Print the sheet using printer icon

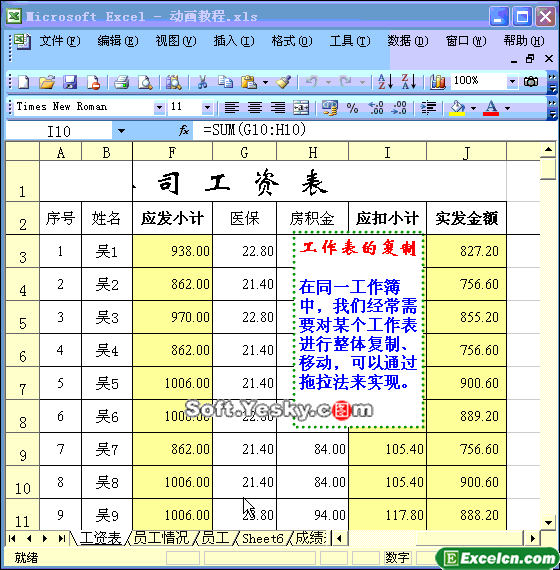(x=122, y=82)
